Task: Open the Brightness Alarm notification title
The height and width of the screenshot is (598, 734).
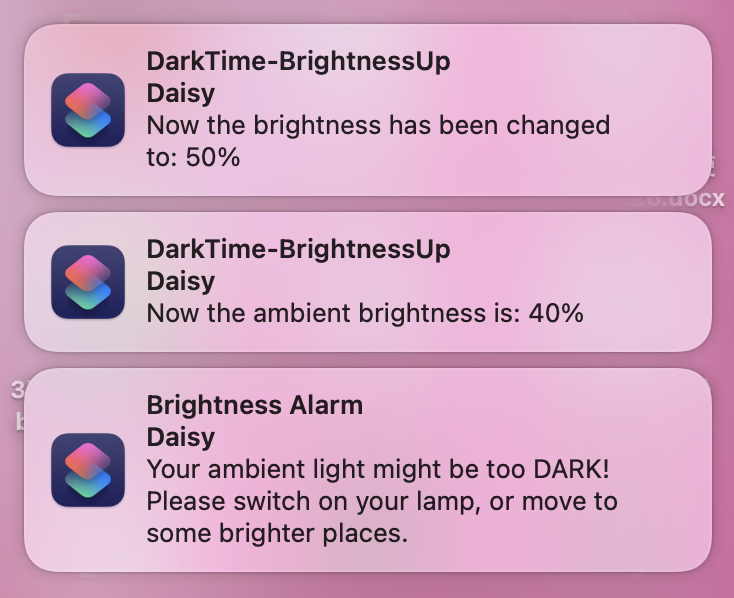Action: tap(255, 405)
